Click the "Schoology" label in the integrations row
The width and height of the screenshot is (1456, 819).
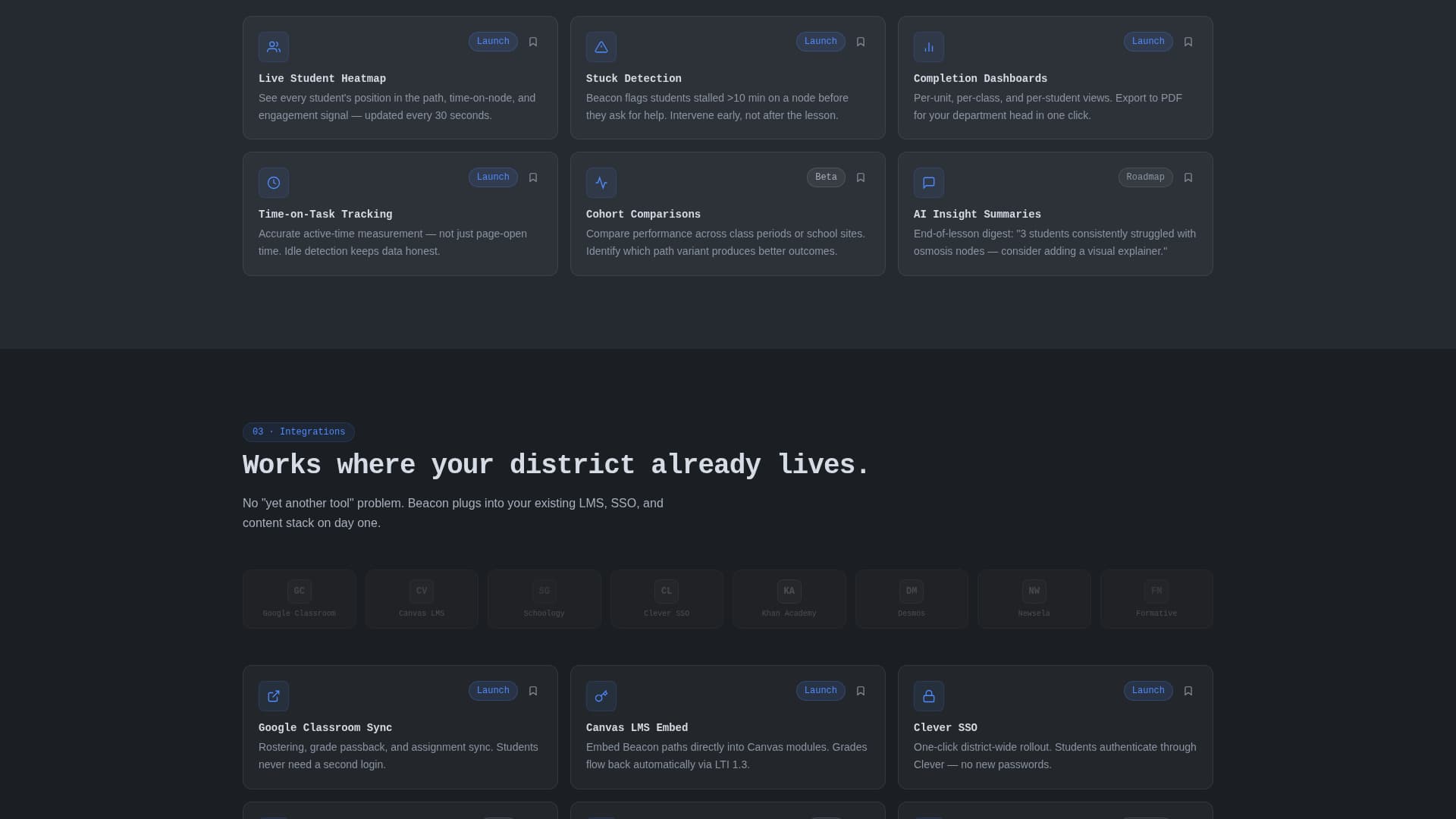544,613
